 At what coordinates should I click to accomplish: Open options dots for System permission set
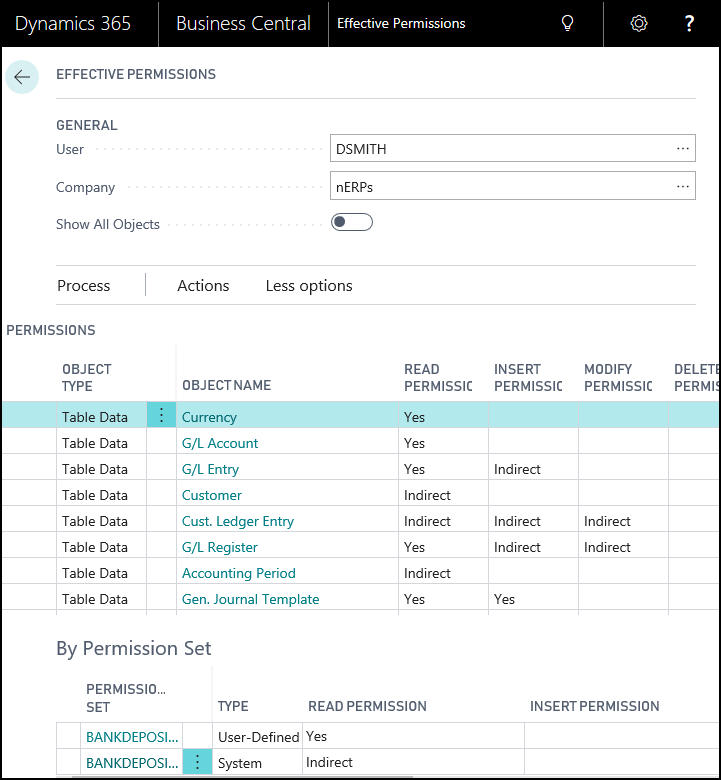[197, 762]
